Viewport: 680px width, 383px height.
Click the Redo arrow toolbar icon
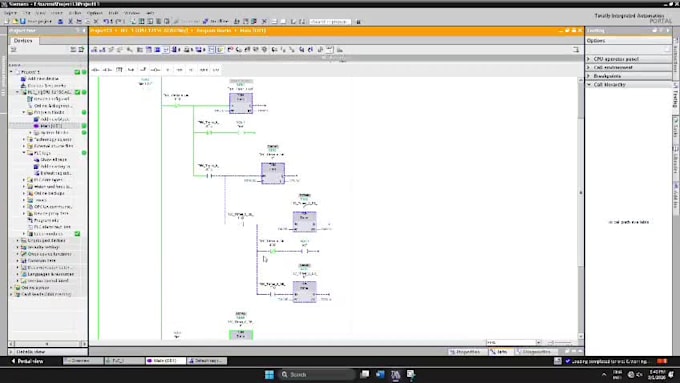[118, 21]
